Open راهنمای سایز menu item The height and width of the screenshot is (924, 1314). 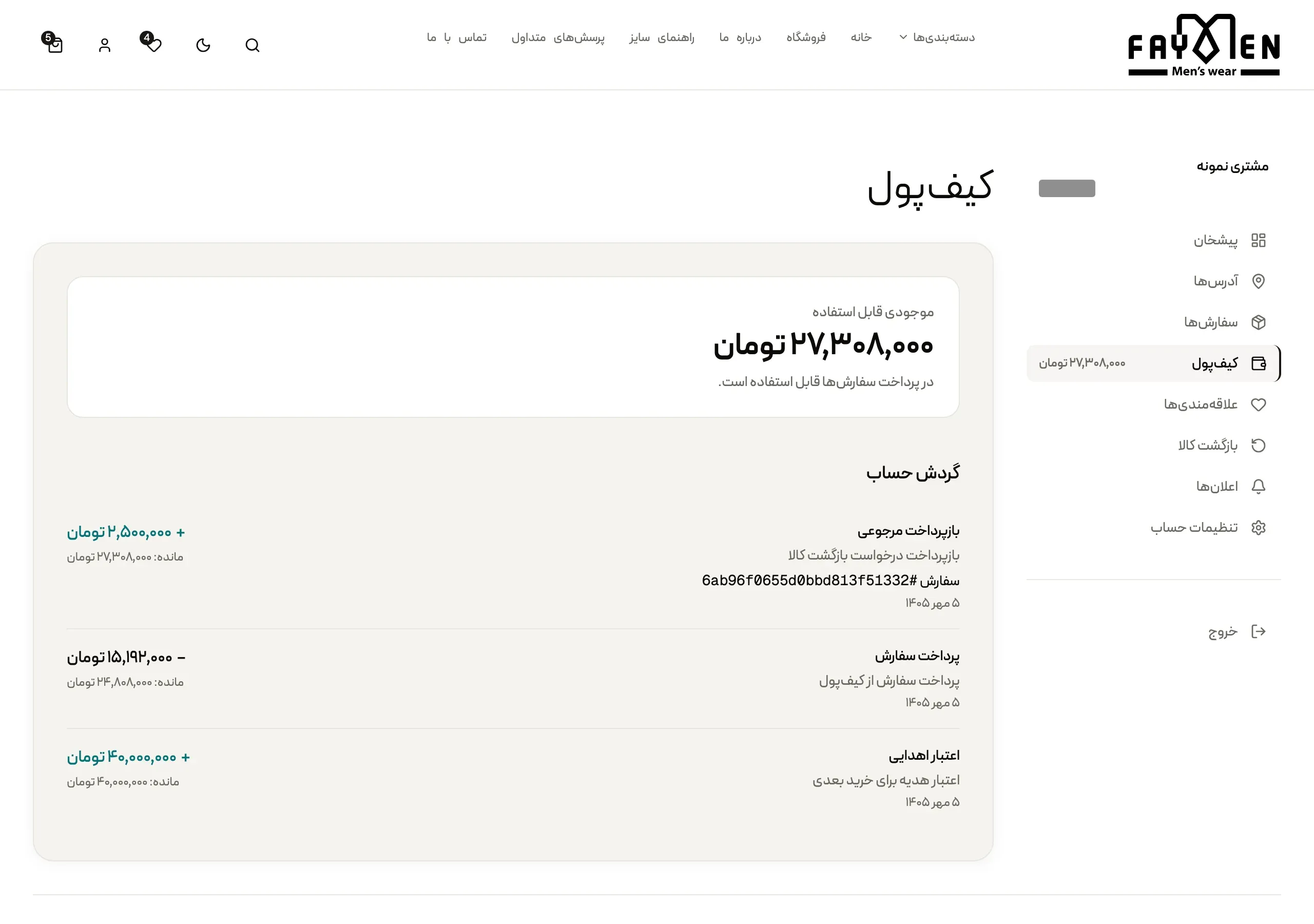(662, 37)
